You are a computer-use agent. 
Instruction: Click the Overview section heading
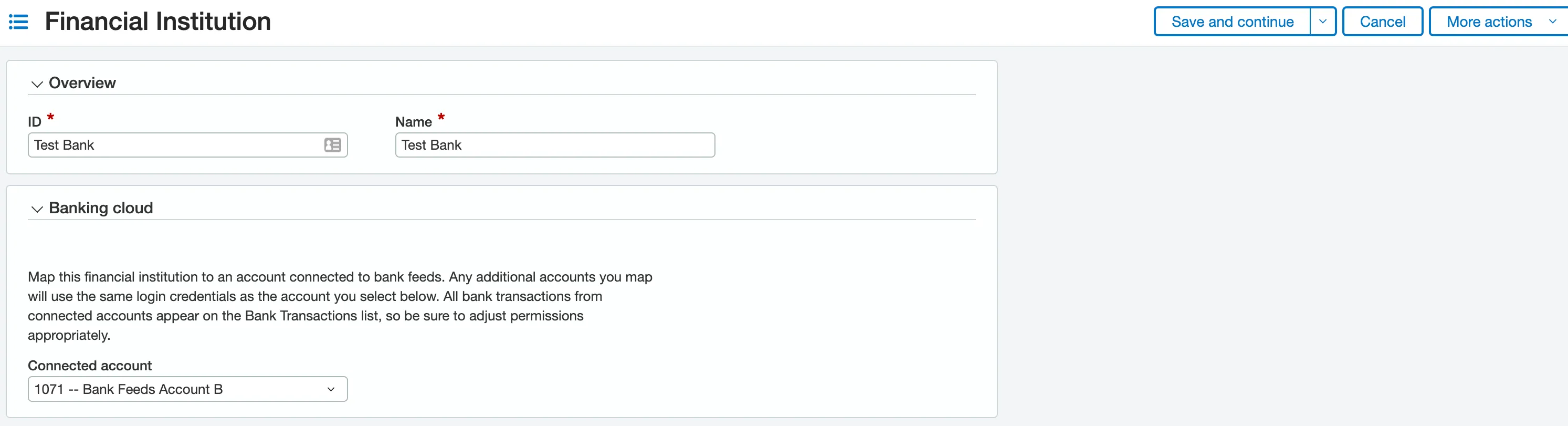pyautogui.click(x=82, y=83)
